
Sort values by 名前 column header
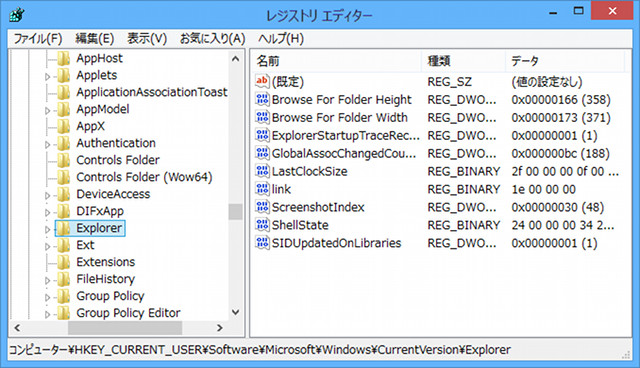pyautogui.click(x=336, y=61)
